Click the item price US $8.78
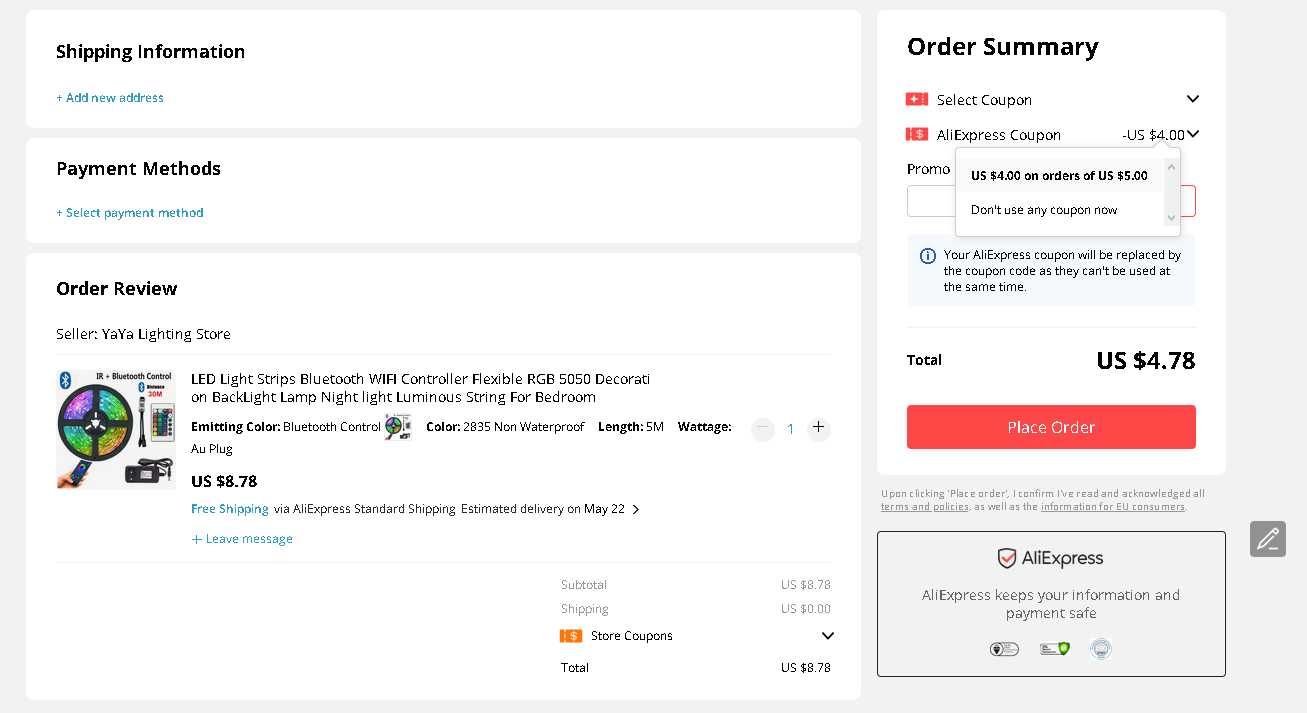The width and height of the screenshot is (1307, 713). [224, 481]
